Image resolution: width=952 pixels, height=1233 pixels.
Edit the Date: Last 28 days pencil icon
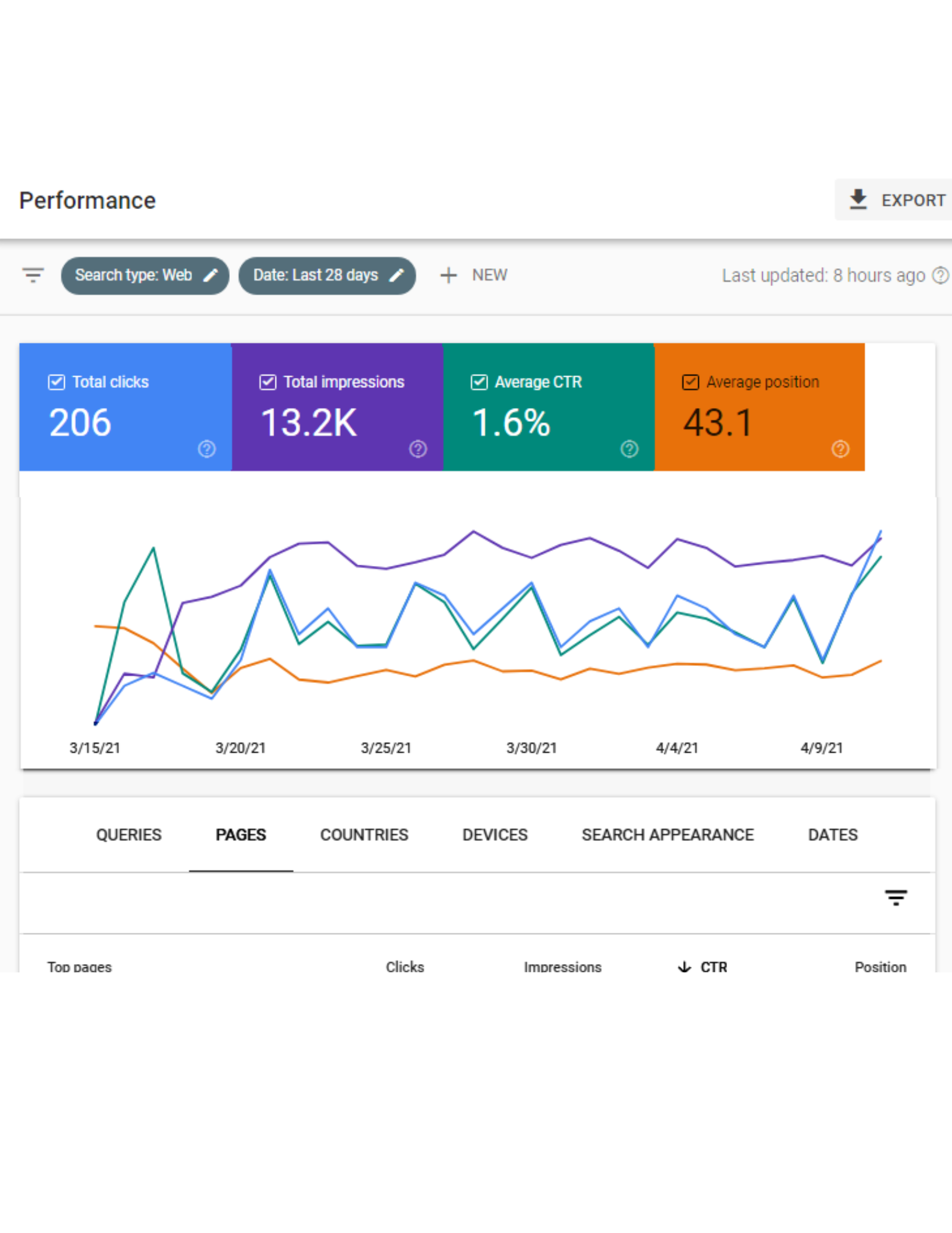(x=397, y=275)
